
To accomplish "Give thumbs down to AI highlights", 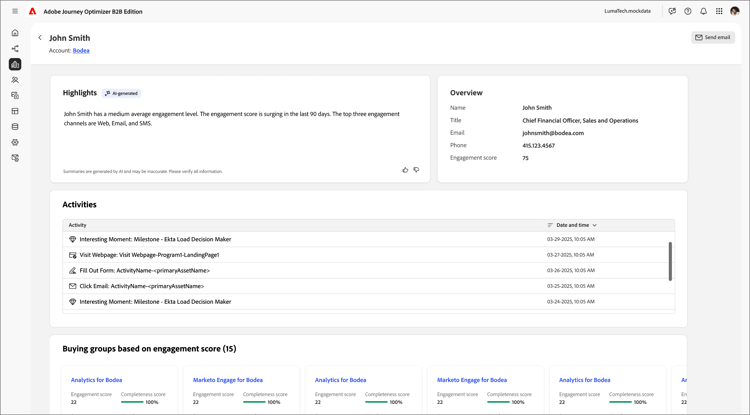I will [416, 170].
